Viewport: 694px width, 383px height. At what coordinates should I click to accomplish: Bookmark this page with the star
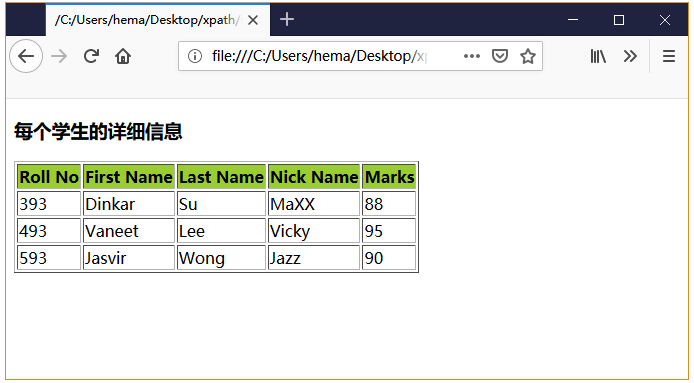[528, 56]
